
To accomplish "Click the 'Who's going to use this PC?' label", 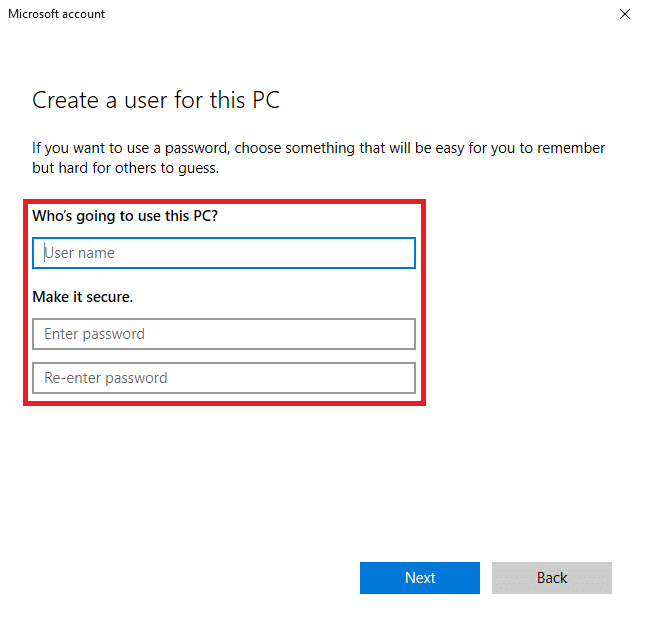I will (125, 216).
